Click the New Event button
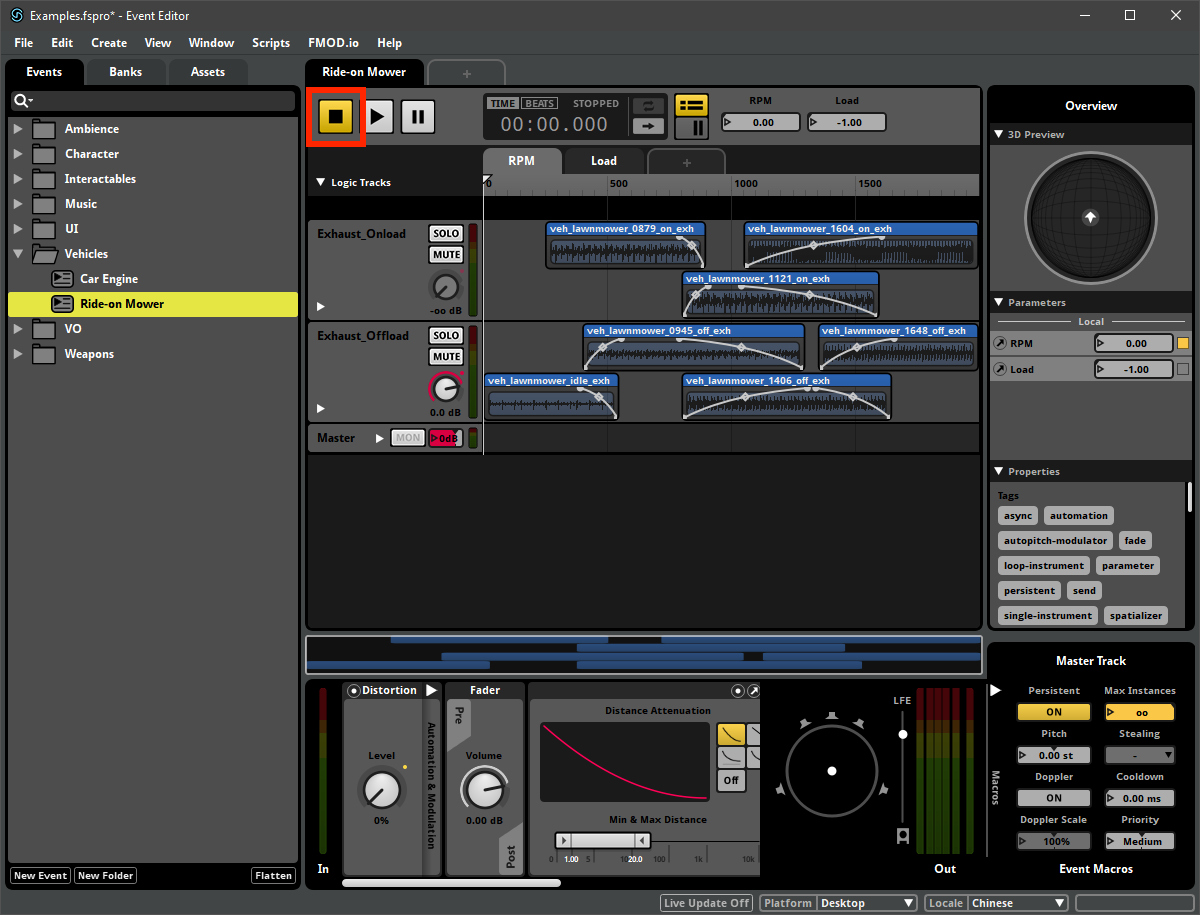The height and width of the screenshot is (915, 1200). pos(39,875)
